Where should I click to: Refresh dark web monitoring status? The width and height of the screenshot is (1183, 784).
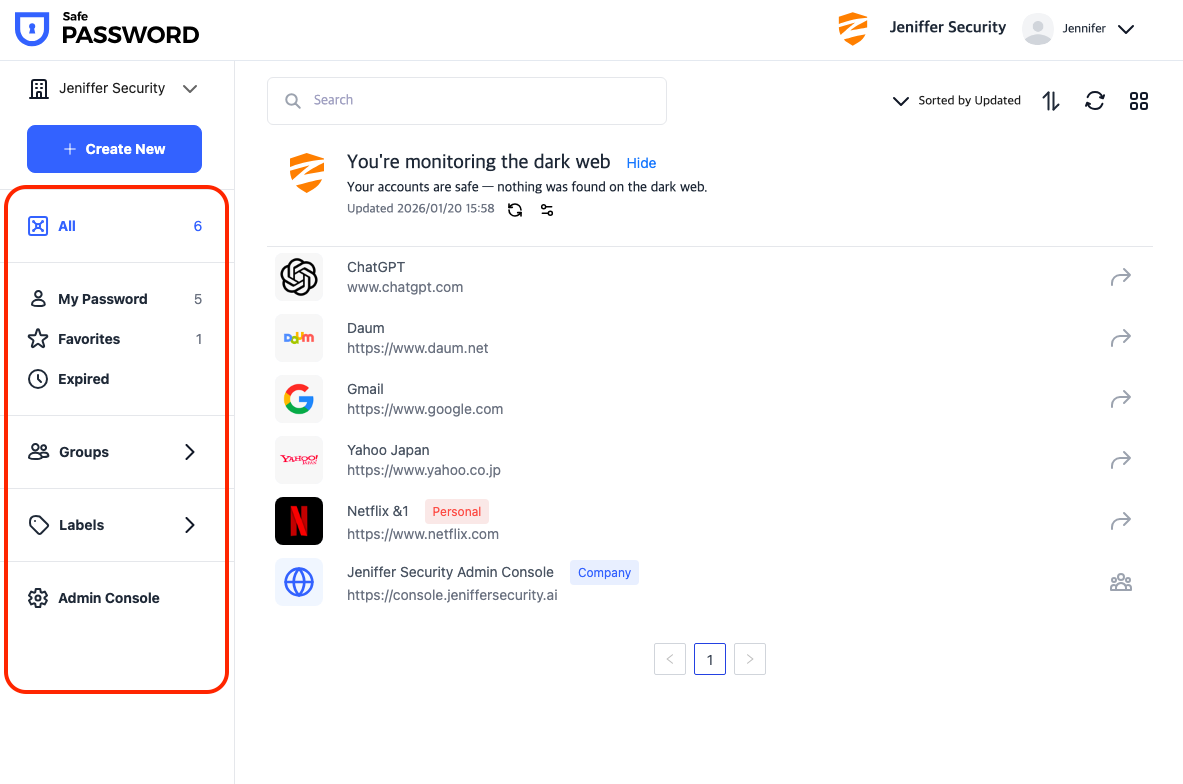pos(515,210)
